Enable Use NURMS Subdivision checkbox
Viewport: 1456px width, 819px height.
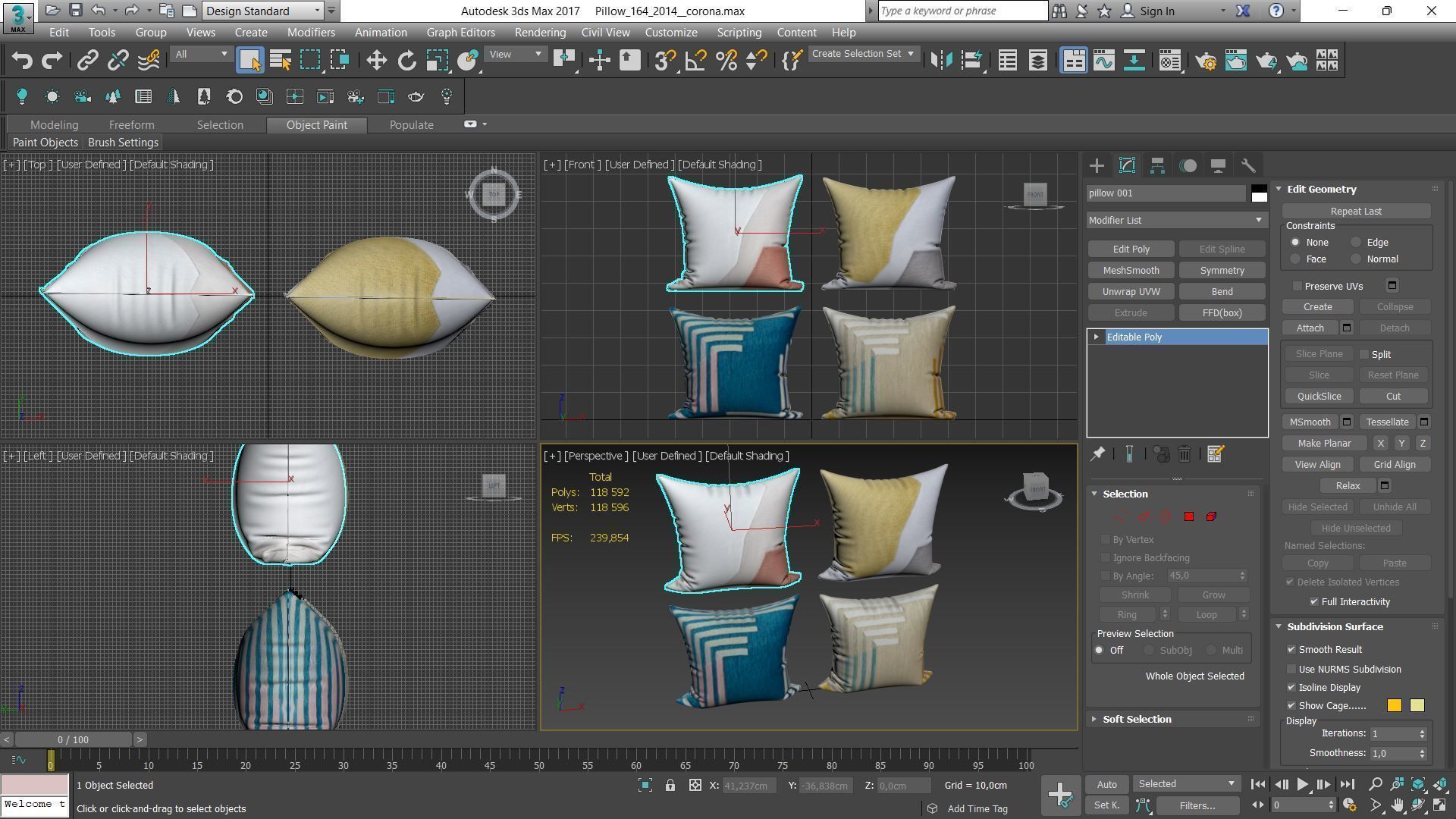point(1291,669)
